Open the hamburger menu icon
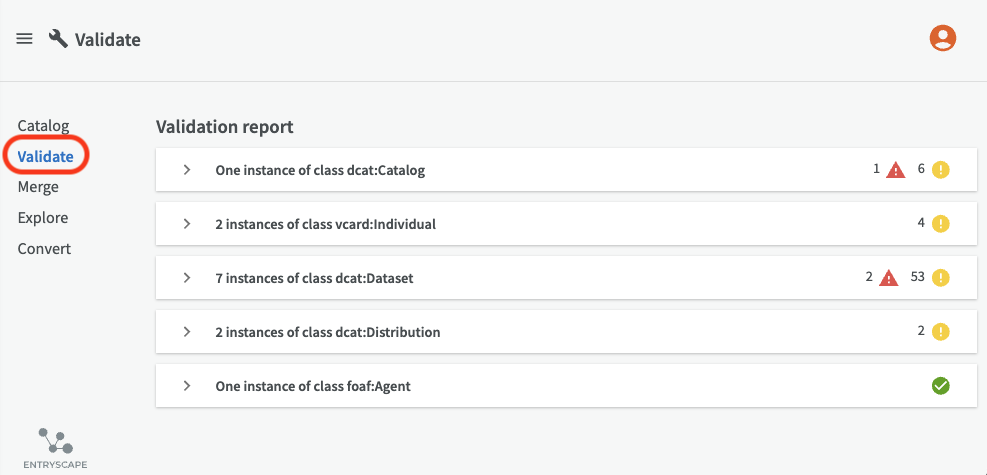This screenshot has width=987, height=475. (24, 39)
